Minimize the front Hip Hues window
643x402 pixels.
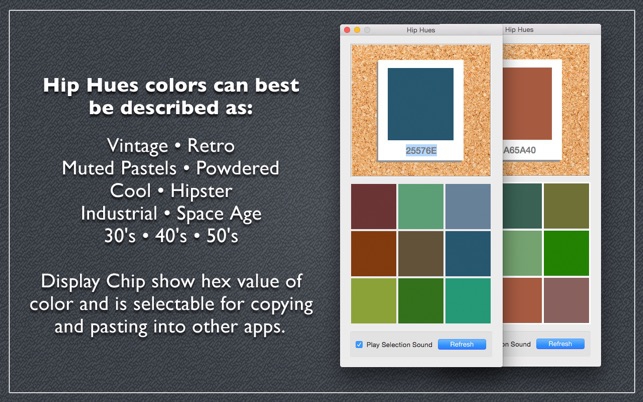coord(357,30)
